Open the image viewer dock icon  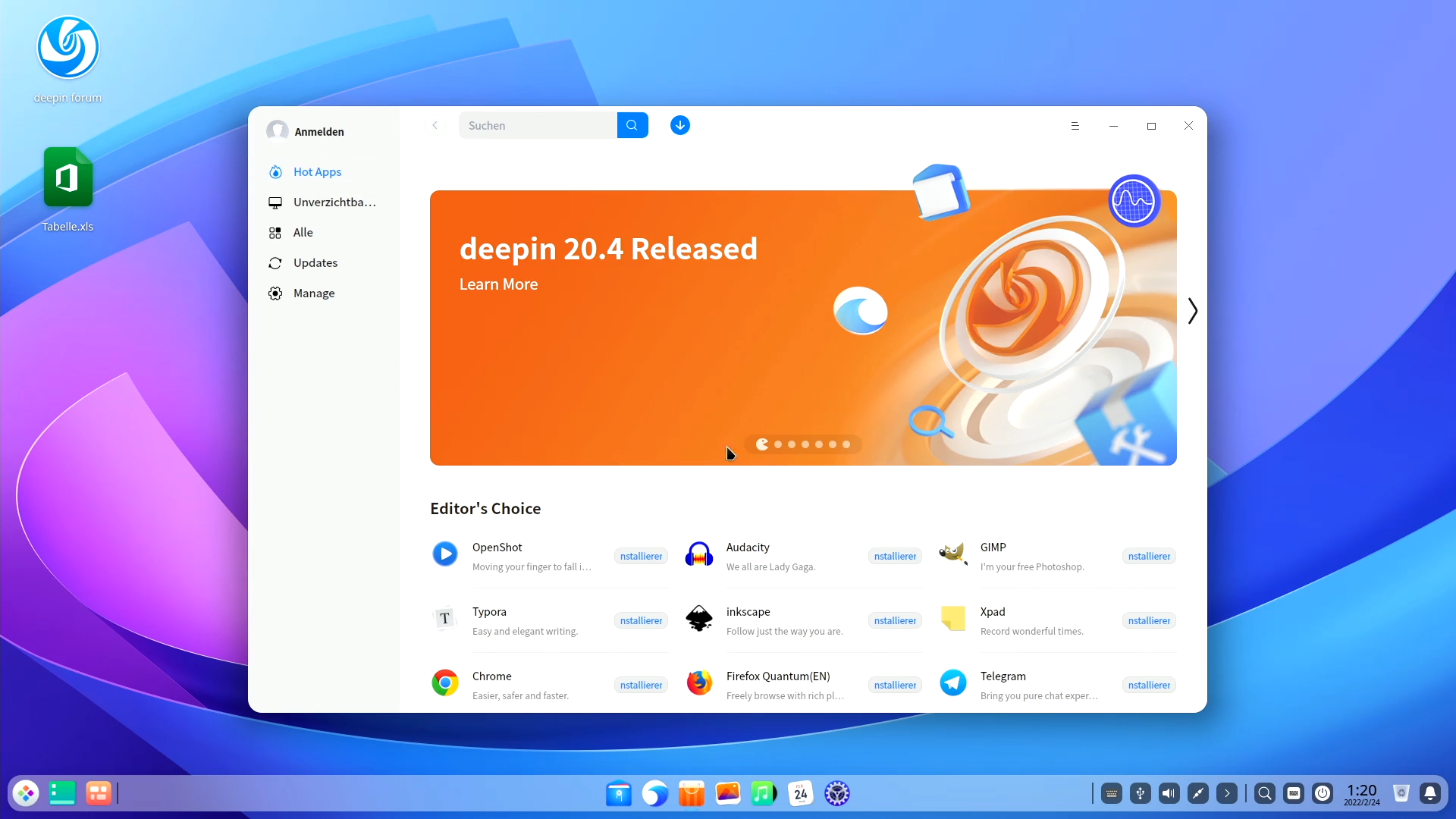coord(728,793)
